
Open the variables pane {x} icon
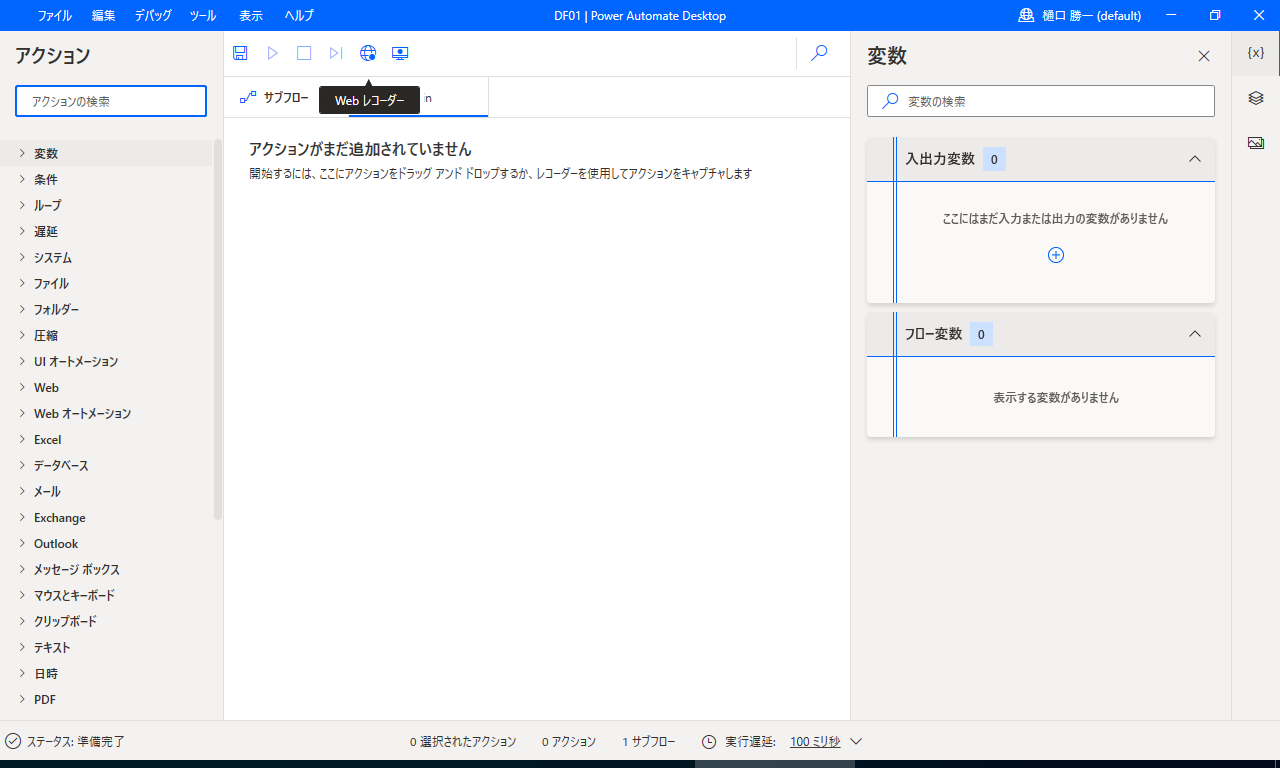pos(1256,53)
